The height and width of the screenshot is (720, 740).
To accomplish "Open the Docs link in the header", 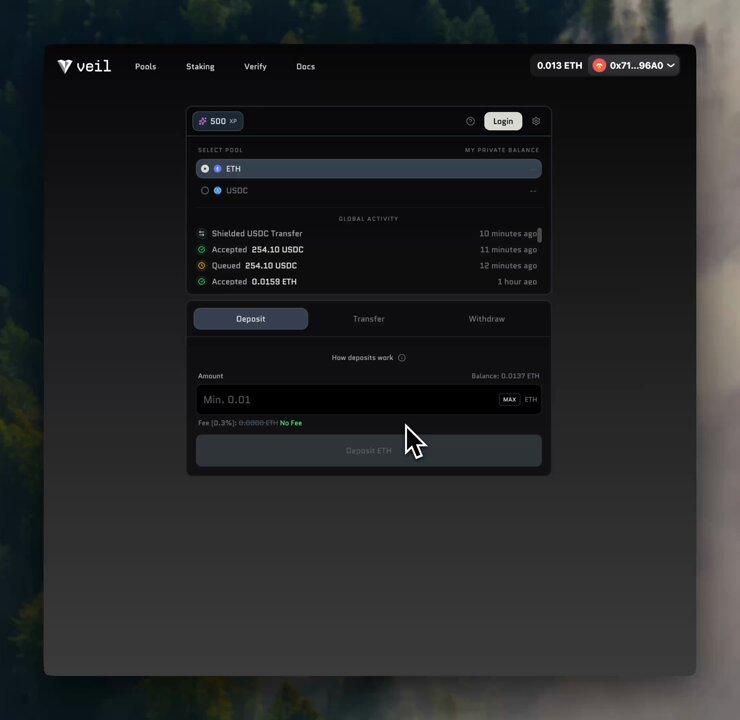I will [x=305, y=67].
